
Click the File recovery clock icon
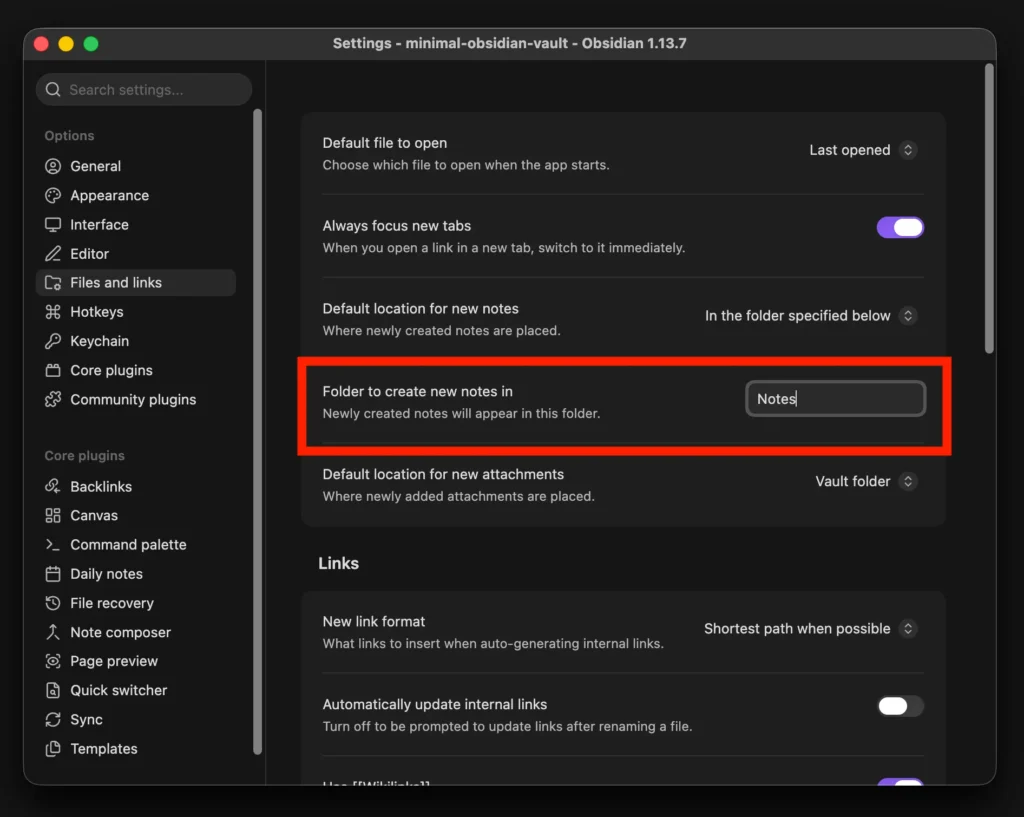point(53,603)
